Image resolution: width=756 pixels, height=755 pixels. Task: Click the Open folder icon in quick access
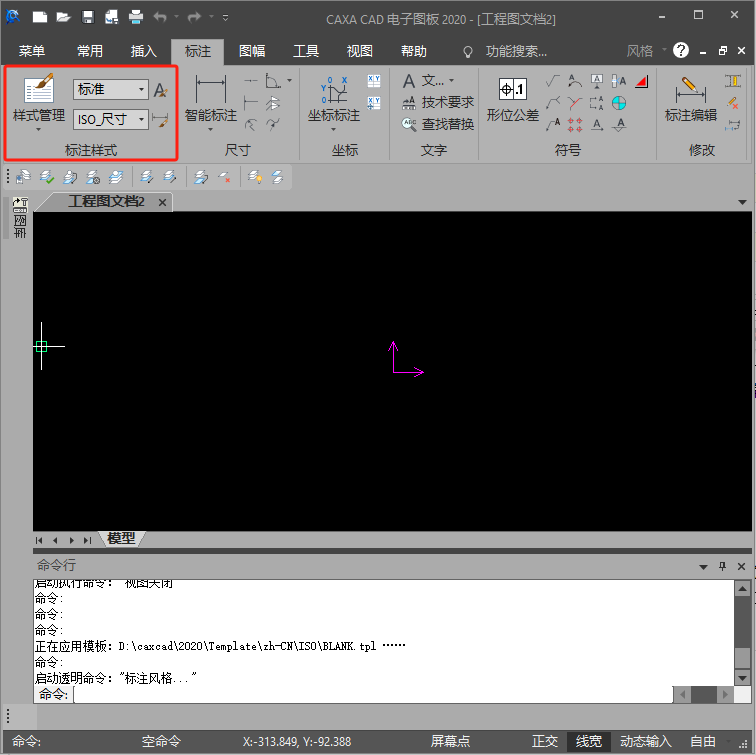click(x=64, y=17)
